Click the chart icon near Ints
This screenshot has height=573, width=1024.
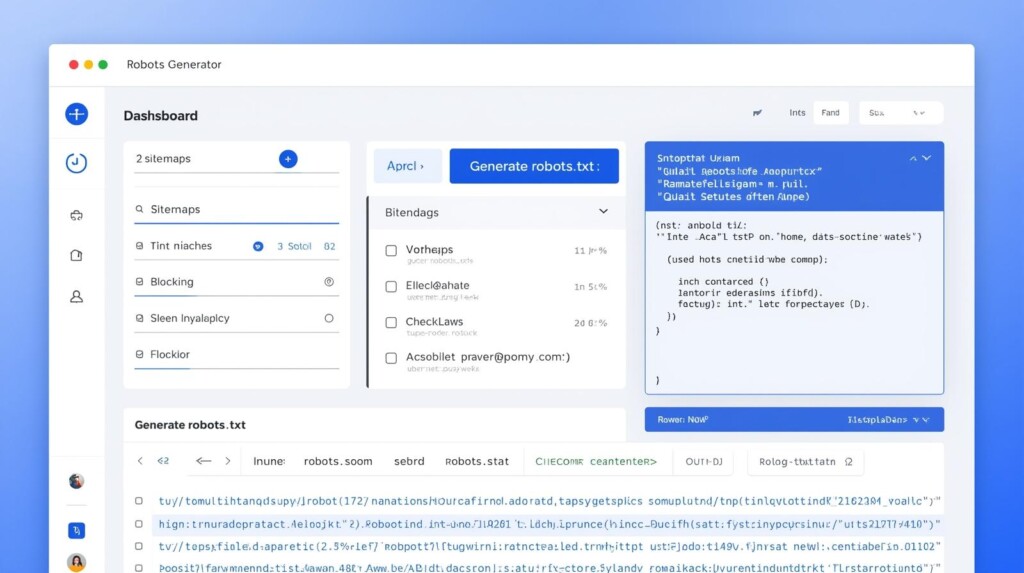pos(757,113)
